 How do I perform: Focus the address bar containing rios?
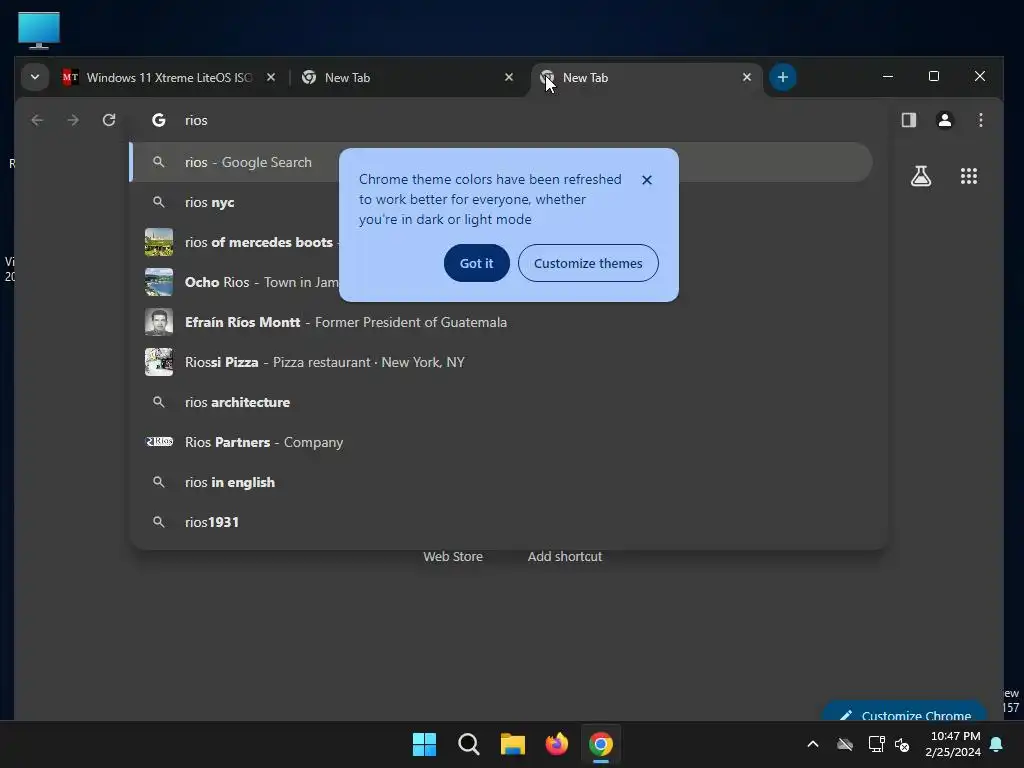509,120
